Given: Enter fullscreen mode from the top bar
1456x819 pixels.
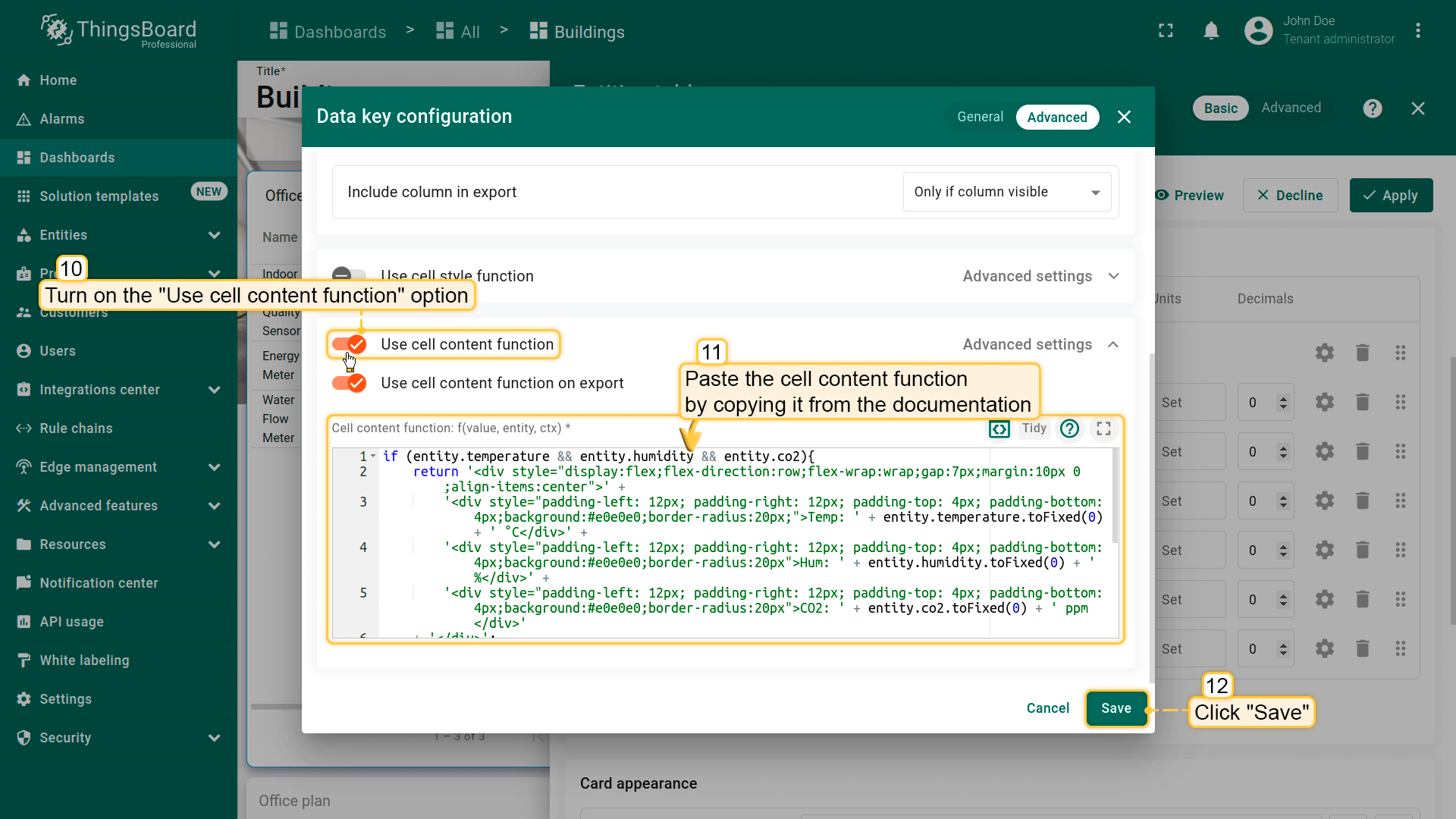Looking at the screenshot, I should (1166, 31).
